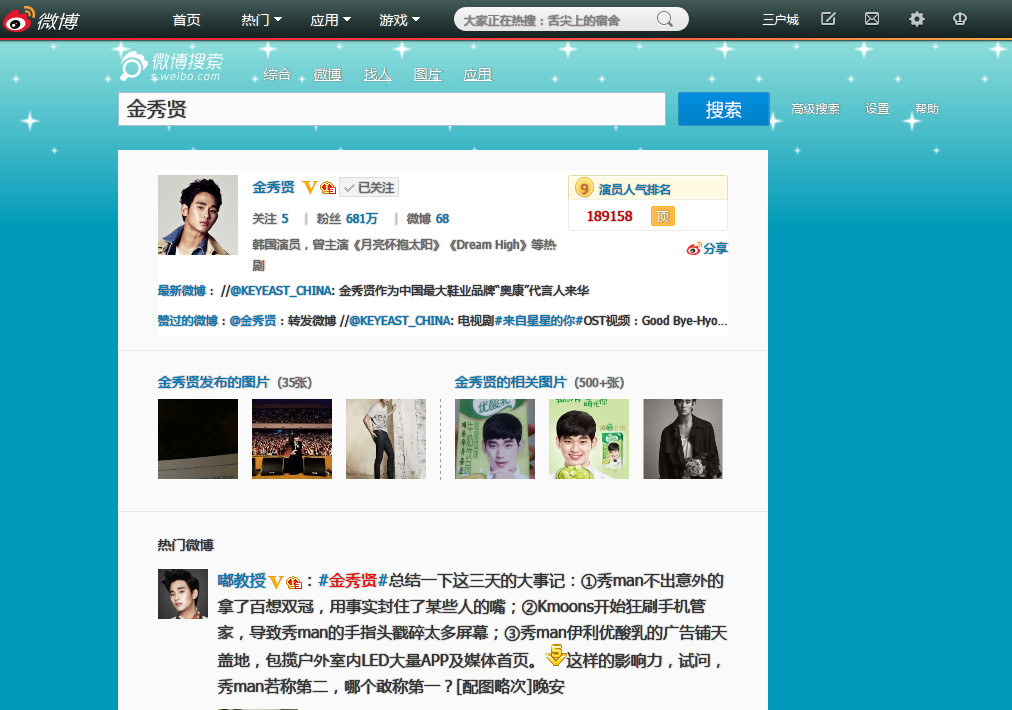The width and height of the screenshot is (1012, 710).
Task: Open the concert crowd image thumbnail
Action: [x=292, y=439]
